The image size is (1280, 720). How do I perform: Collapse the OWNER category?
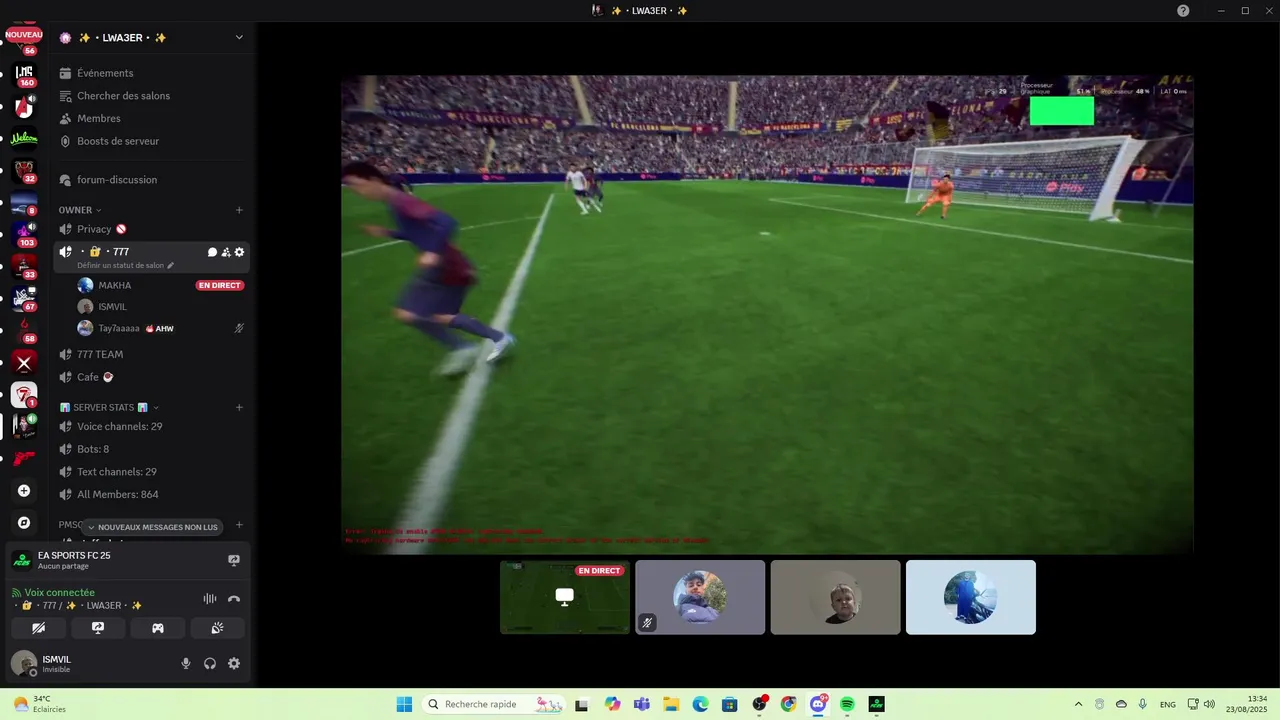click(x=80, y=210)
